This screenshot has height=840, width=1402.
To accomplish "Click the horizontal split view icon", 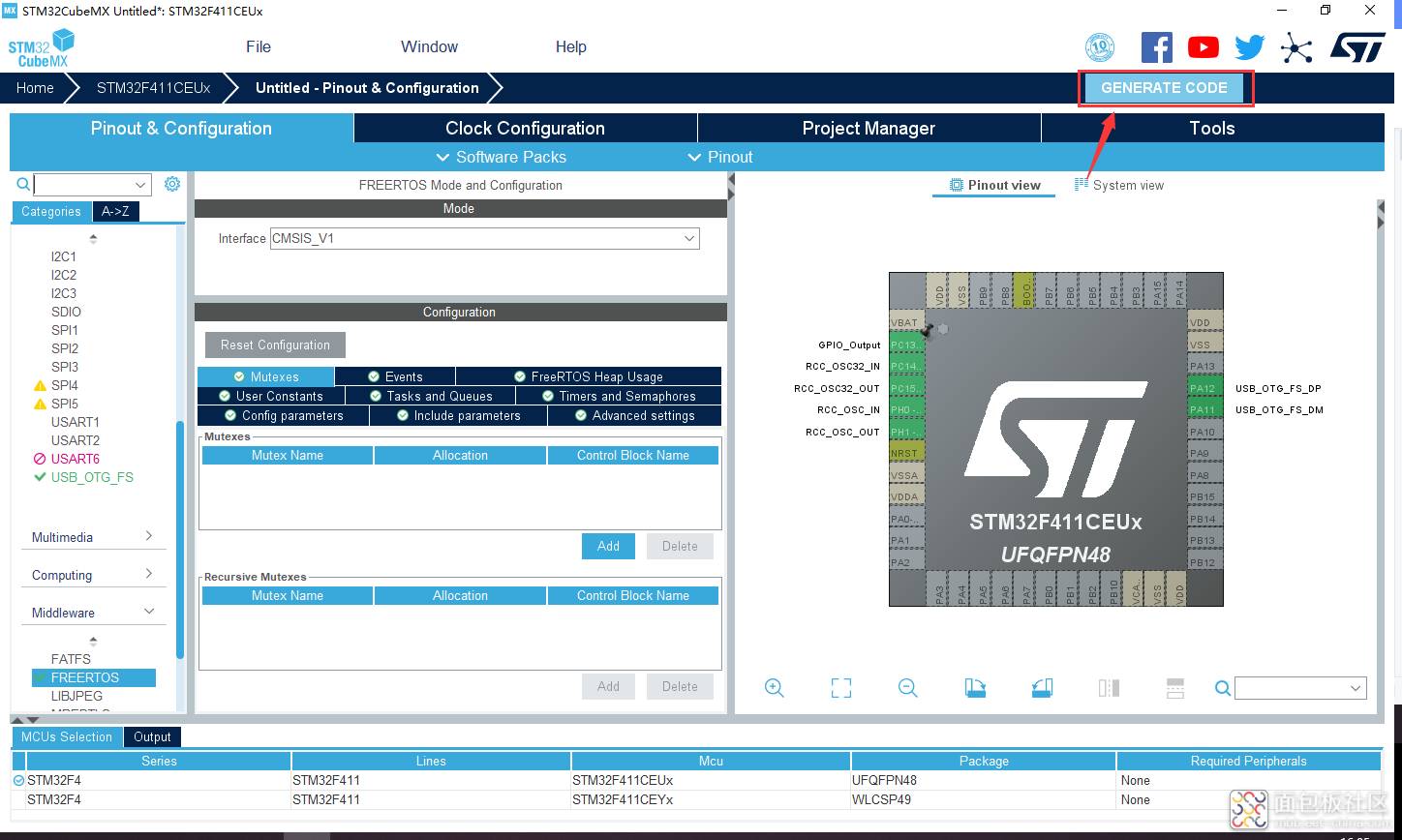I will point(1175,687).
